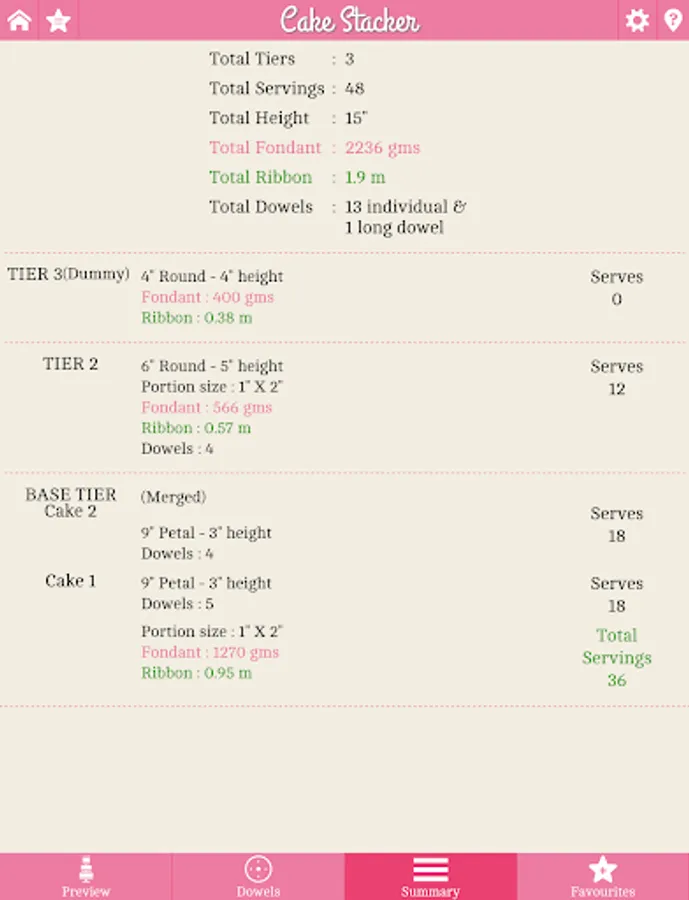Image resolution: width=689 pixels, height=900 pixels.
Task: Select the TIER 3 (Dummy) row
Action: pyautogui.click(x=68, y=274)
